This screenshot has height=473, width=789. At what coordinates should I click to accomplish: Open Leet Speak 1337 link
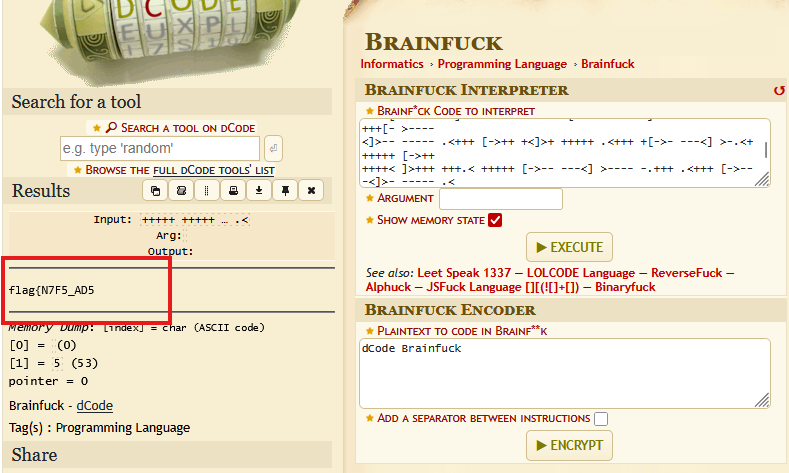[464, 273]
